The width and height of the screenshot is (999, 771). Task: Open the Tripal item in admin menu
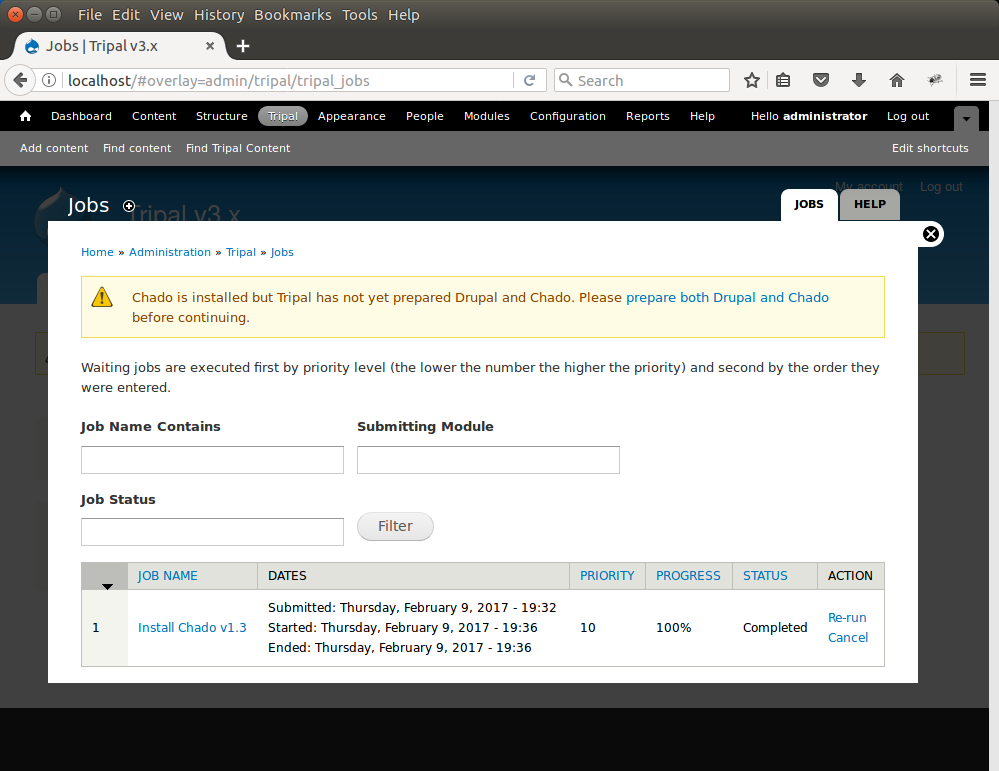tap(283, 116)
